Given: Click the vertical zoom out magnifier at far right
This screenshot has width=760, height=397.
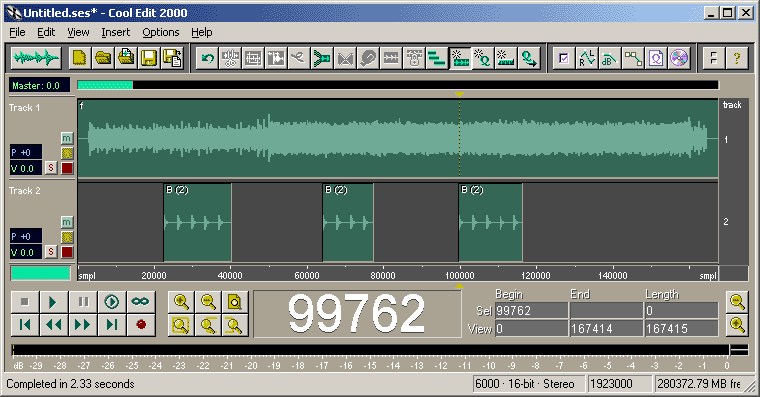Looking at the screenshot, I should (737, 302).
